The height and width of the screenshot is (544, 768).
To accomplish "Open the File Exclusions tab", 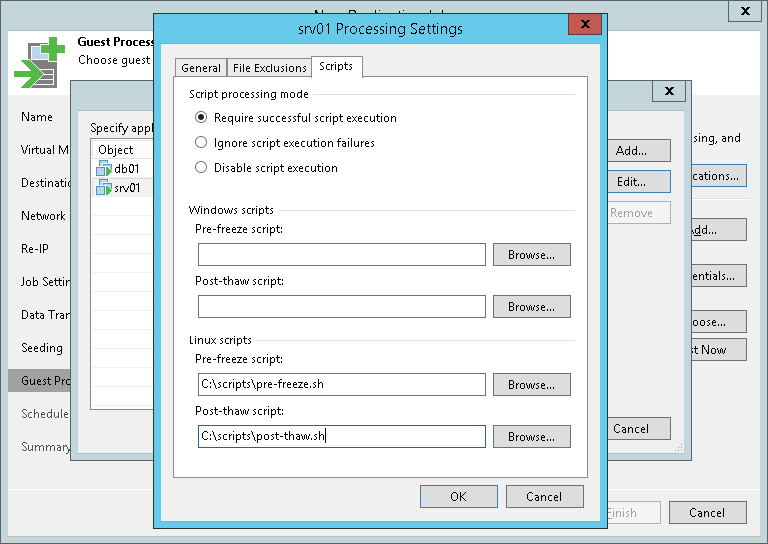I will [269, 68].
